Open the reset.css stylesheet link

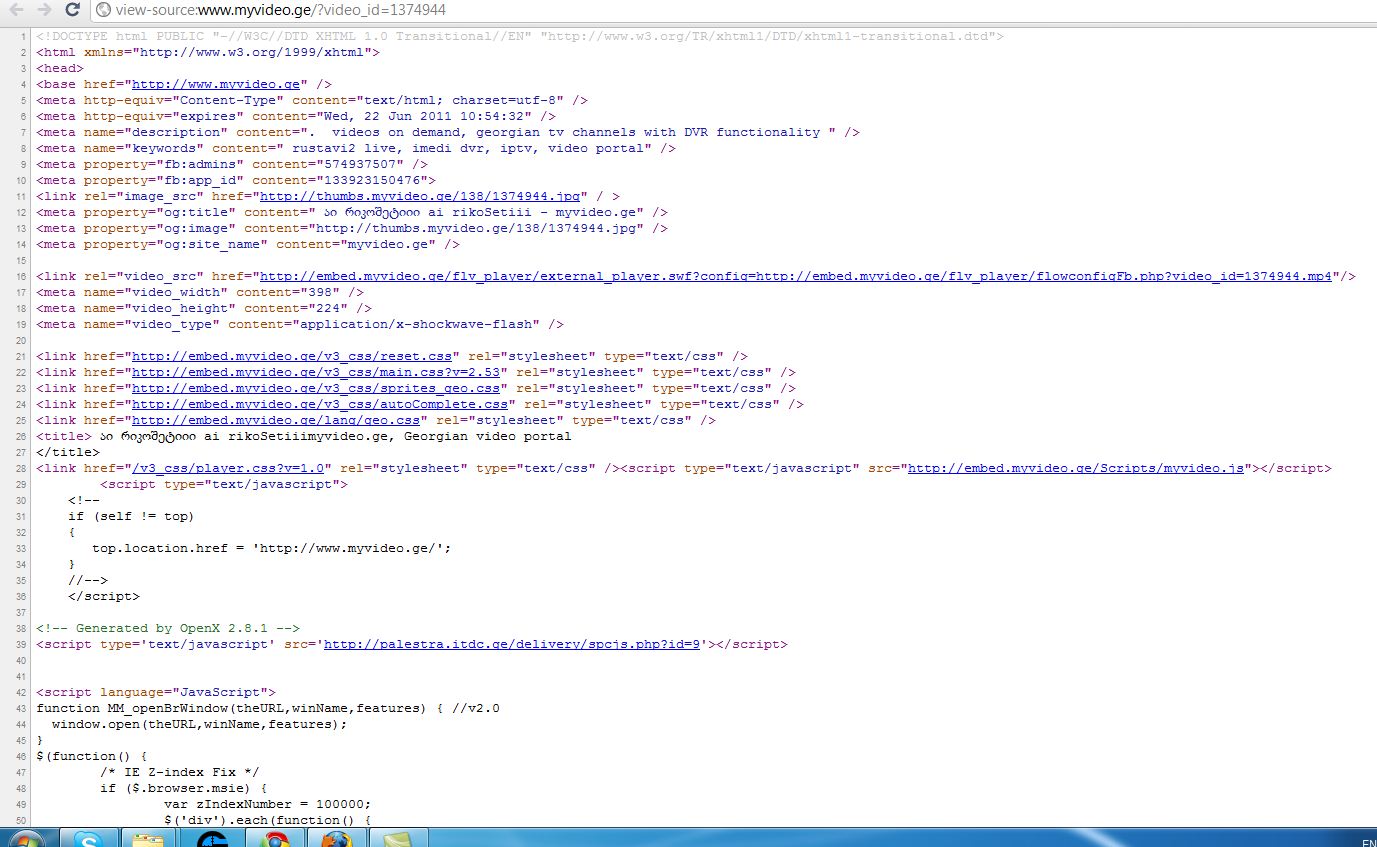(295, 356)
